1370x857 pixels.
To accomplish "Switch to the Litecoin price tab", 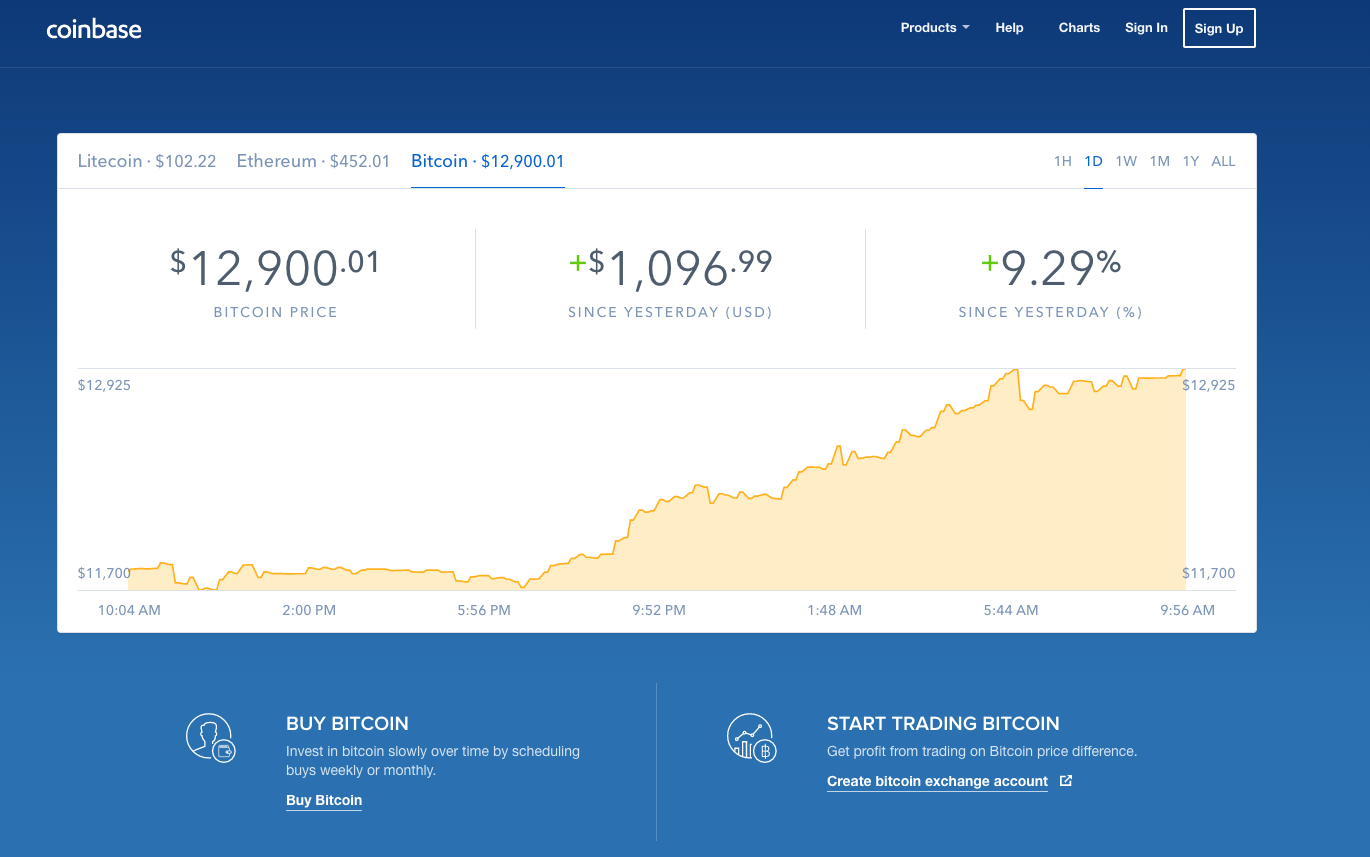I will click(x=147, y=161).
